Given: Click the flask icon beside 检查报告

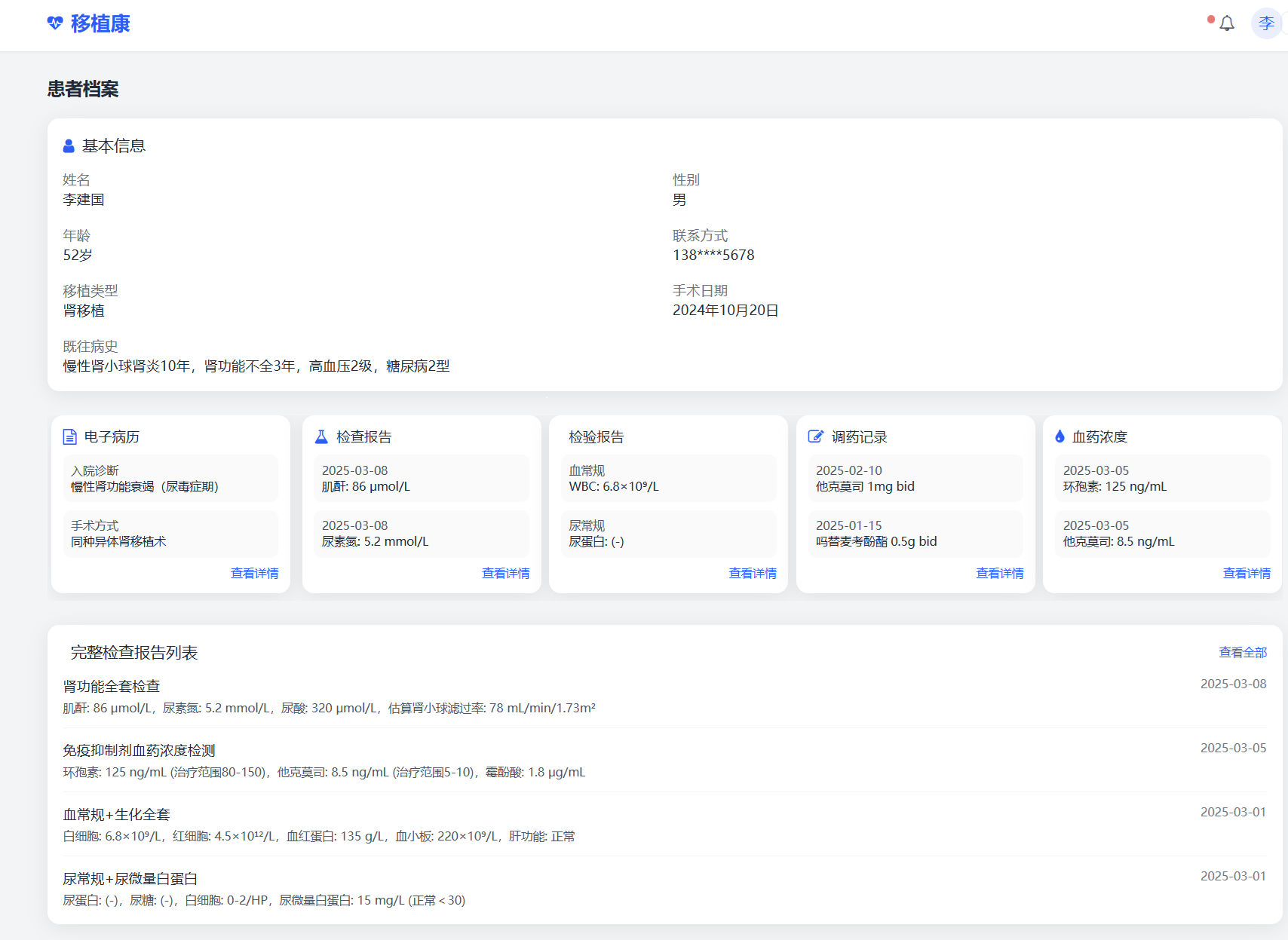Looking at the screenshot, I should (x=321, y=436).
